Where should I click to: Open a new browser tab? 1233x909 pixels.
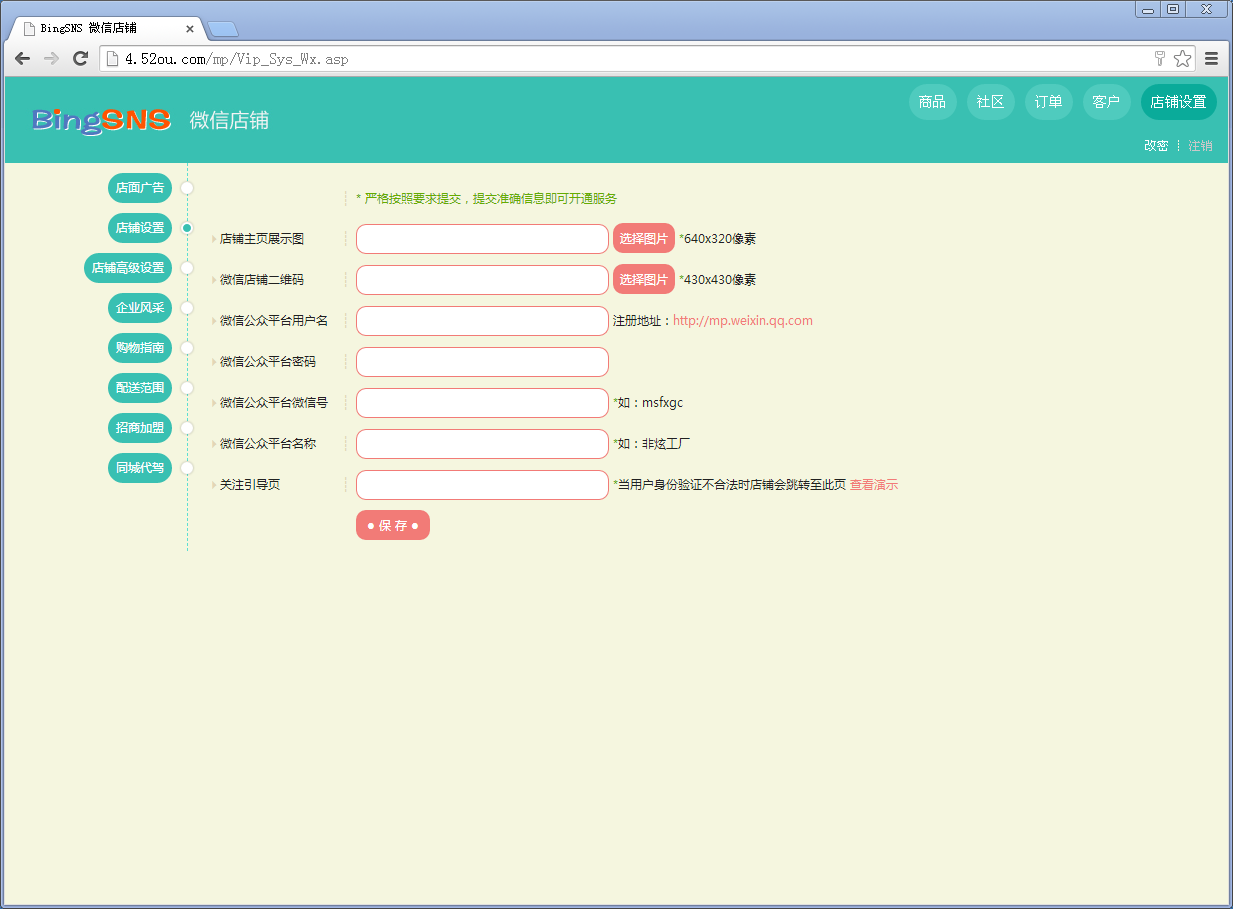[x=222, y=28]
